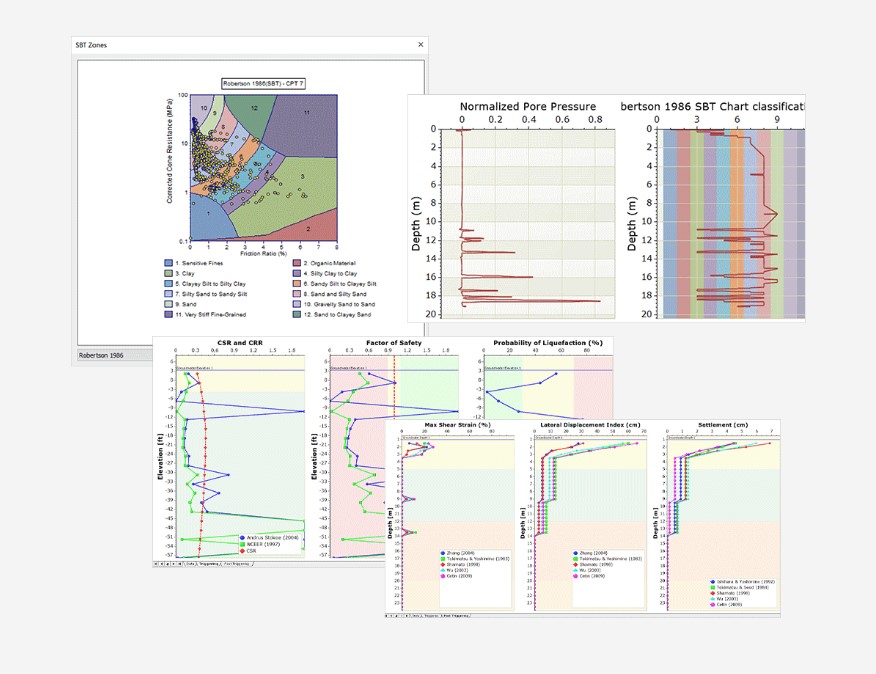The image size is (876, 674).
Task: Click the 'Corrected Cone Resistance (MPa)' axis label
Action: [x=169, y=151]
